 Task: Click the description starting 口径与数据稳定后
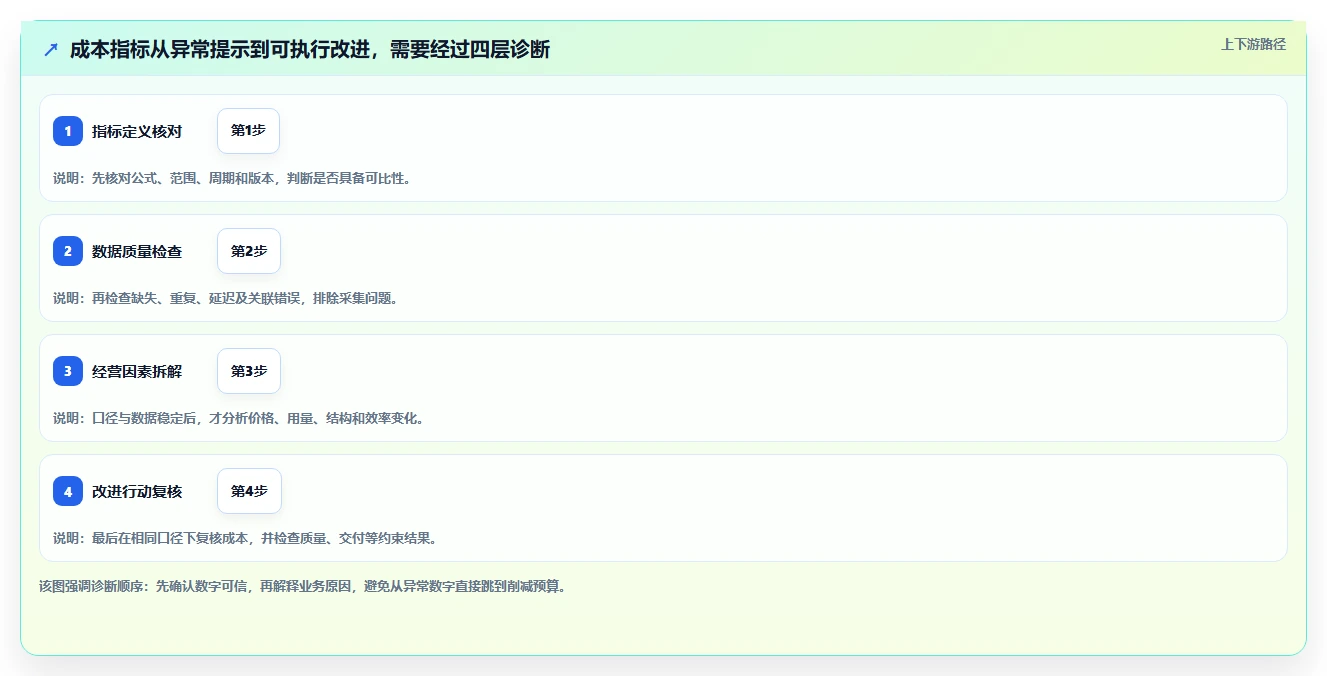(239, 418)
